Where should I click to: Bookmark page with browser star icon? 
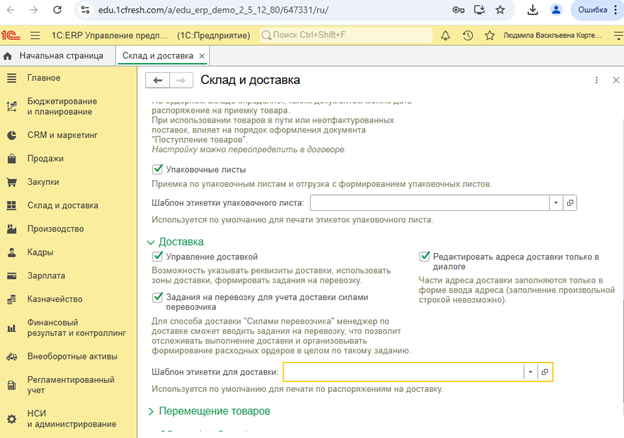pyautogui.click(x=500, y=10)
